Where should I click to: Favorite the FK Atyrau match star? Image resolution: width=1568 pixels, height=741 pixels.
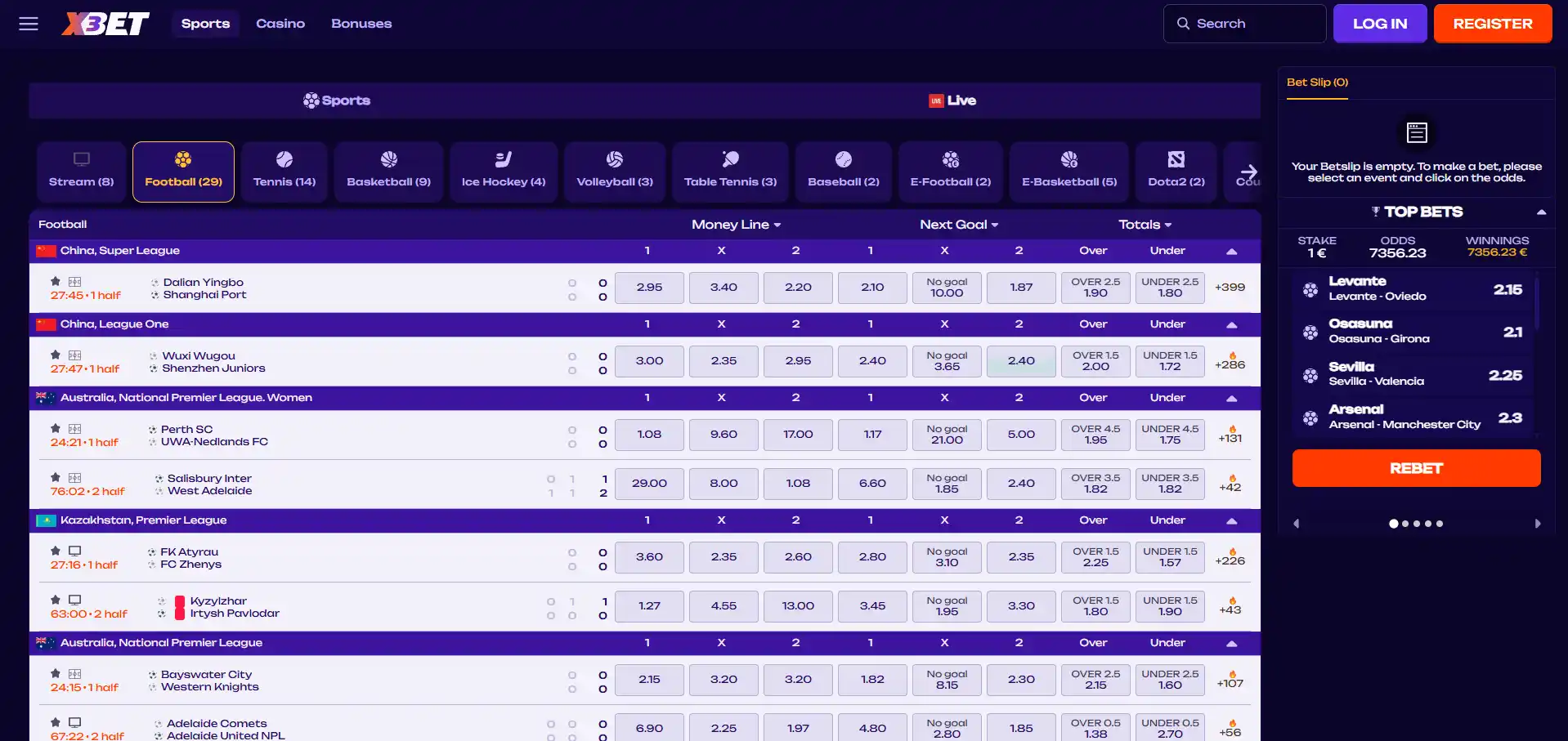(56, 551)
